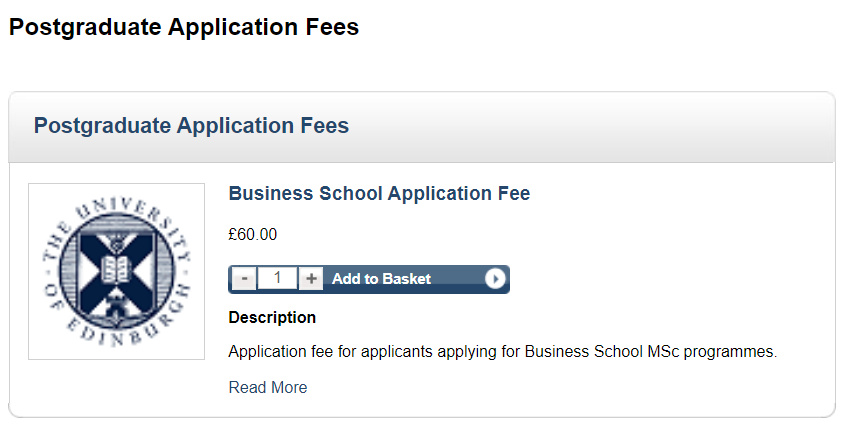The height and width of the screenshot is (438, 867).
Task: Click the grey gradient panel header bar
Action: coord(422,127)
